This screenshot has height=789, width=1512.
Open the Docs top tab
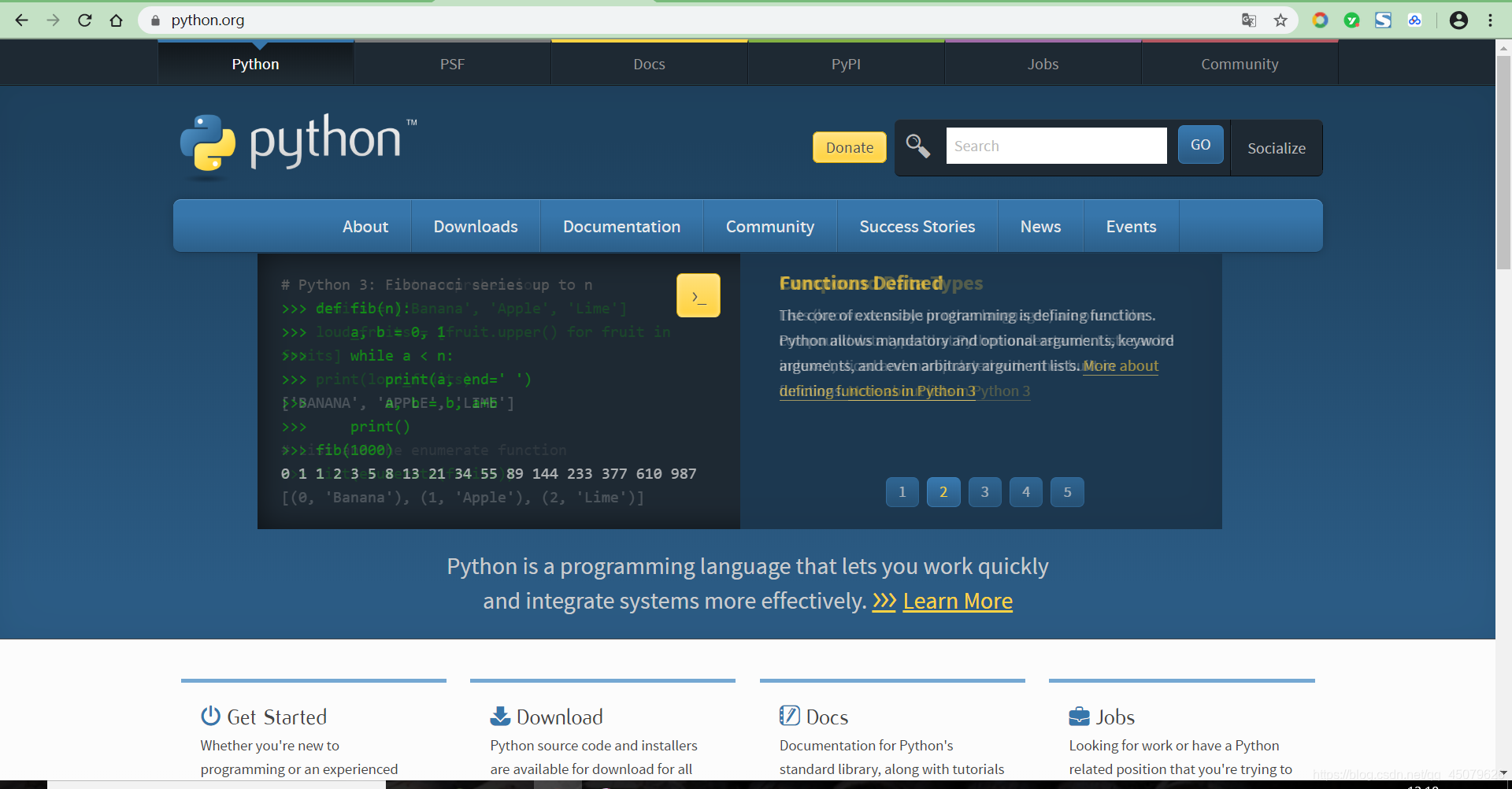tap(650, 64)
